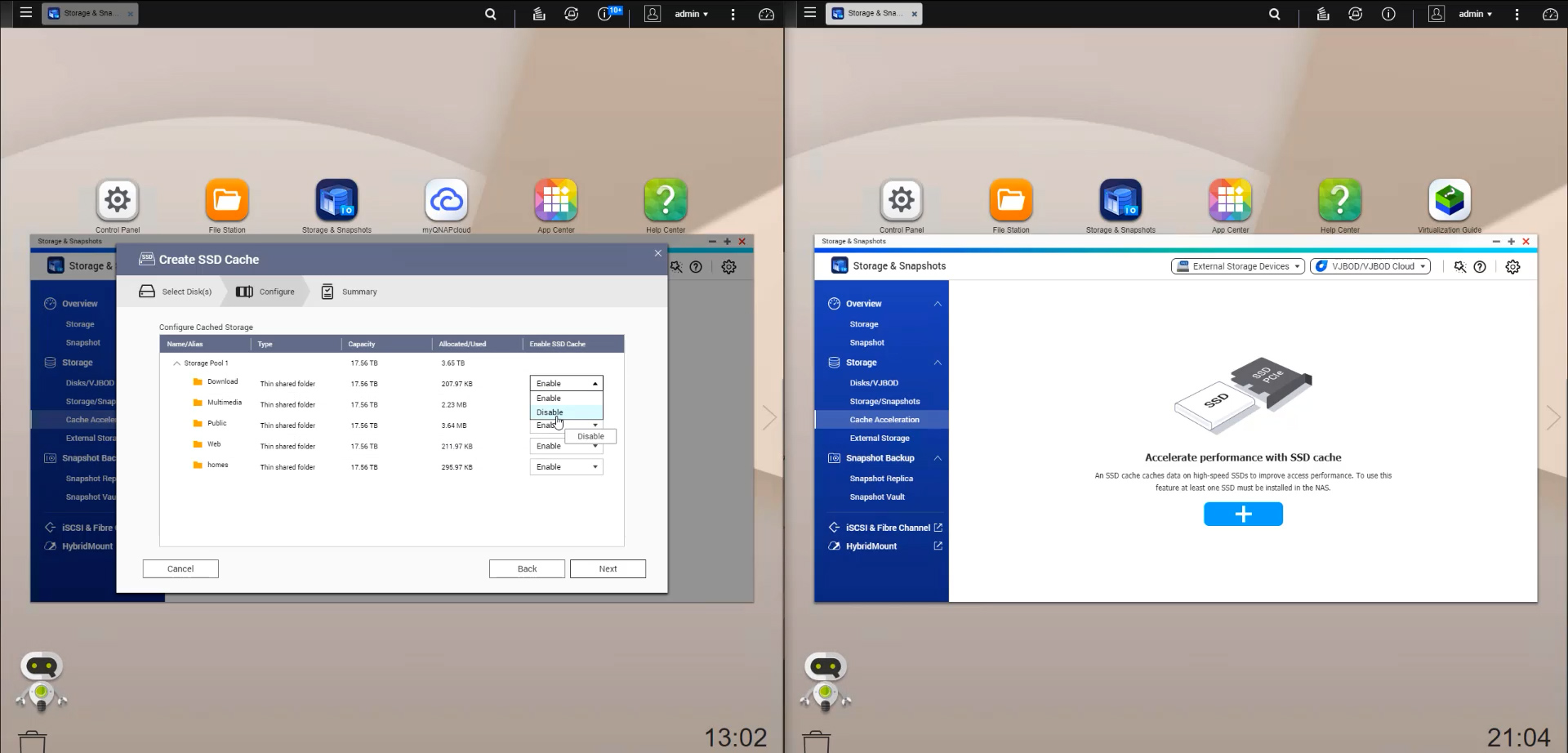Click the search magnifier in right top bar

click(1274, 14)
